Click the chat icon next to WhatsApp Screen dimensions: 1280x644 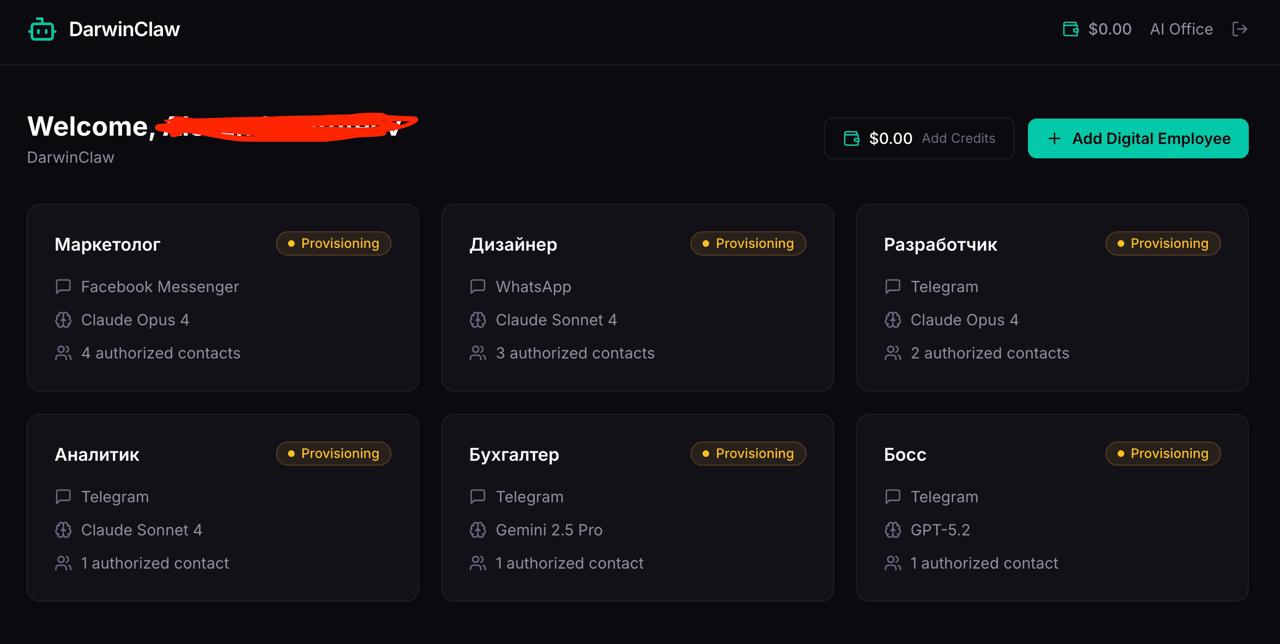478,287
